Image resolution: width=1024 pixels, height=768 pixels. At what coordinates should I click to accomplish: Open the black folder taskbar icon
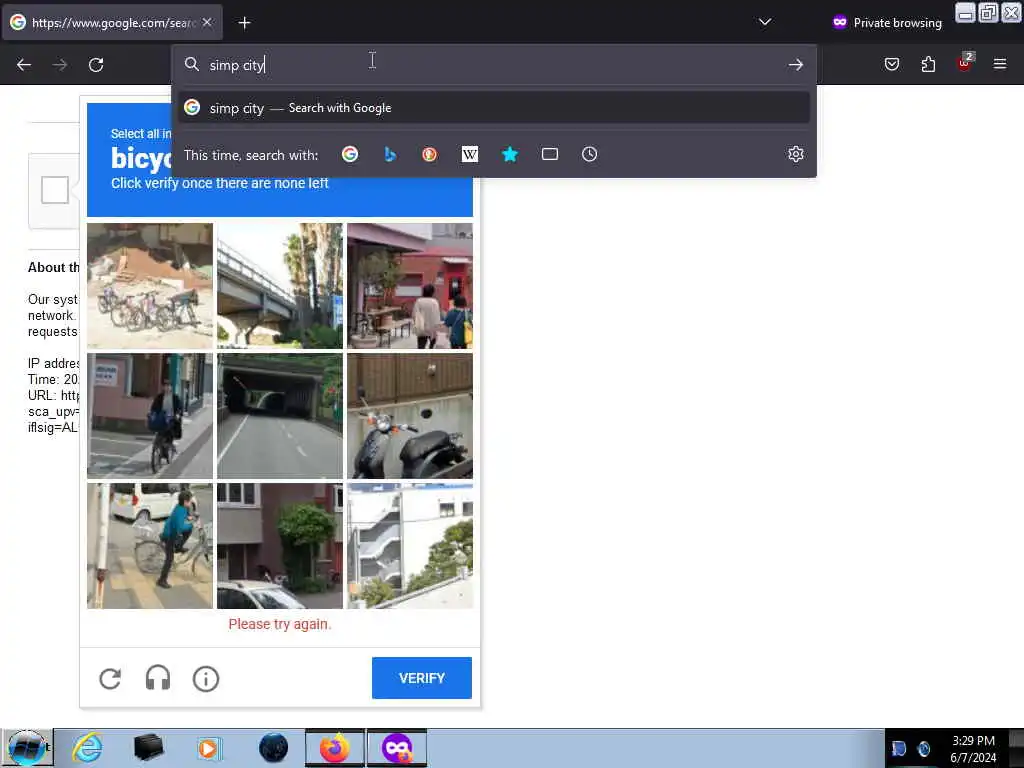(x=148, y=748)
